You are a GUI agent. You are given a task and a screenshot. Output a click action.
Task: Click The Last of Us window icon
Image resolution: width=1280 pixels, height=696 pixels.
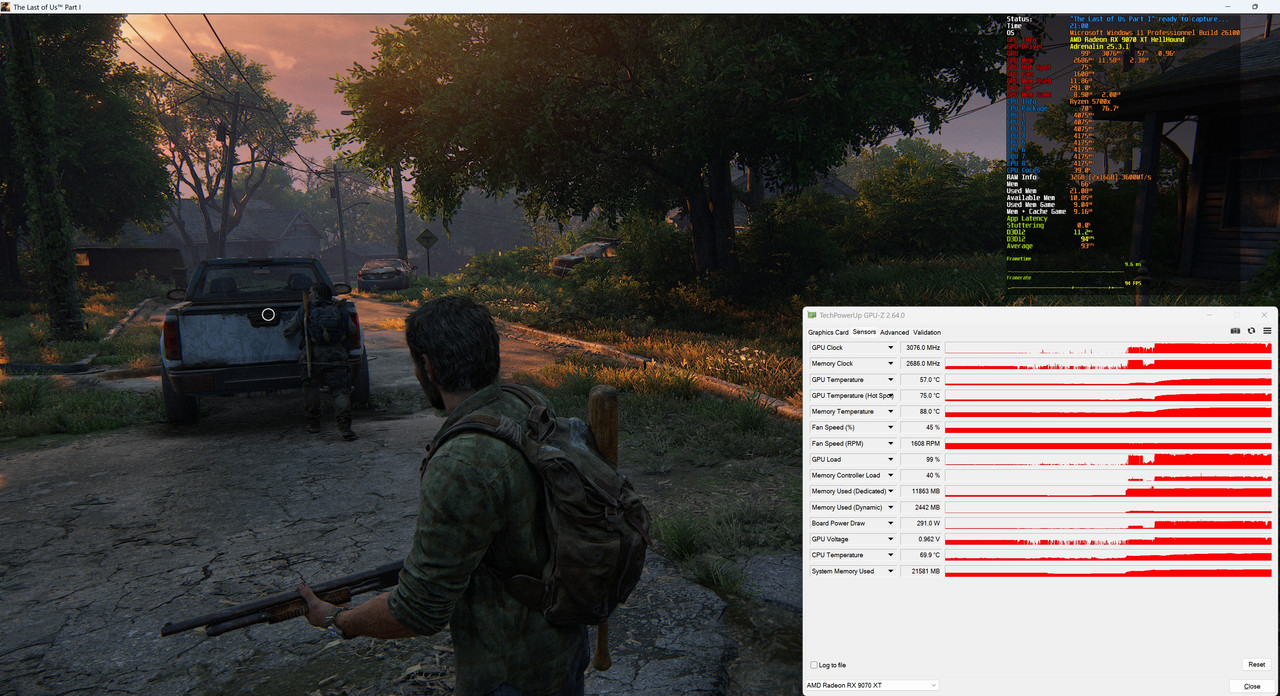[x=6, y=6]
